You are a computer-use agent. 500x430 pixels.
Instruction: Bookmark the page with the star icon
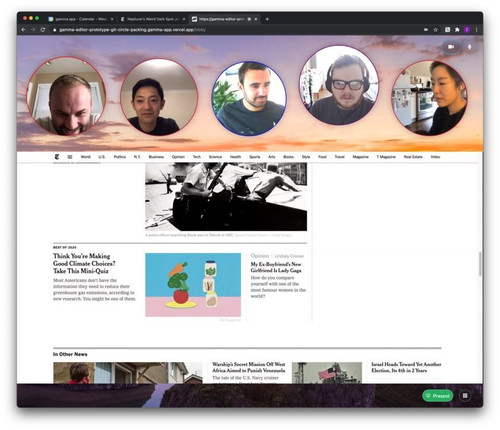click(435, 30)
